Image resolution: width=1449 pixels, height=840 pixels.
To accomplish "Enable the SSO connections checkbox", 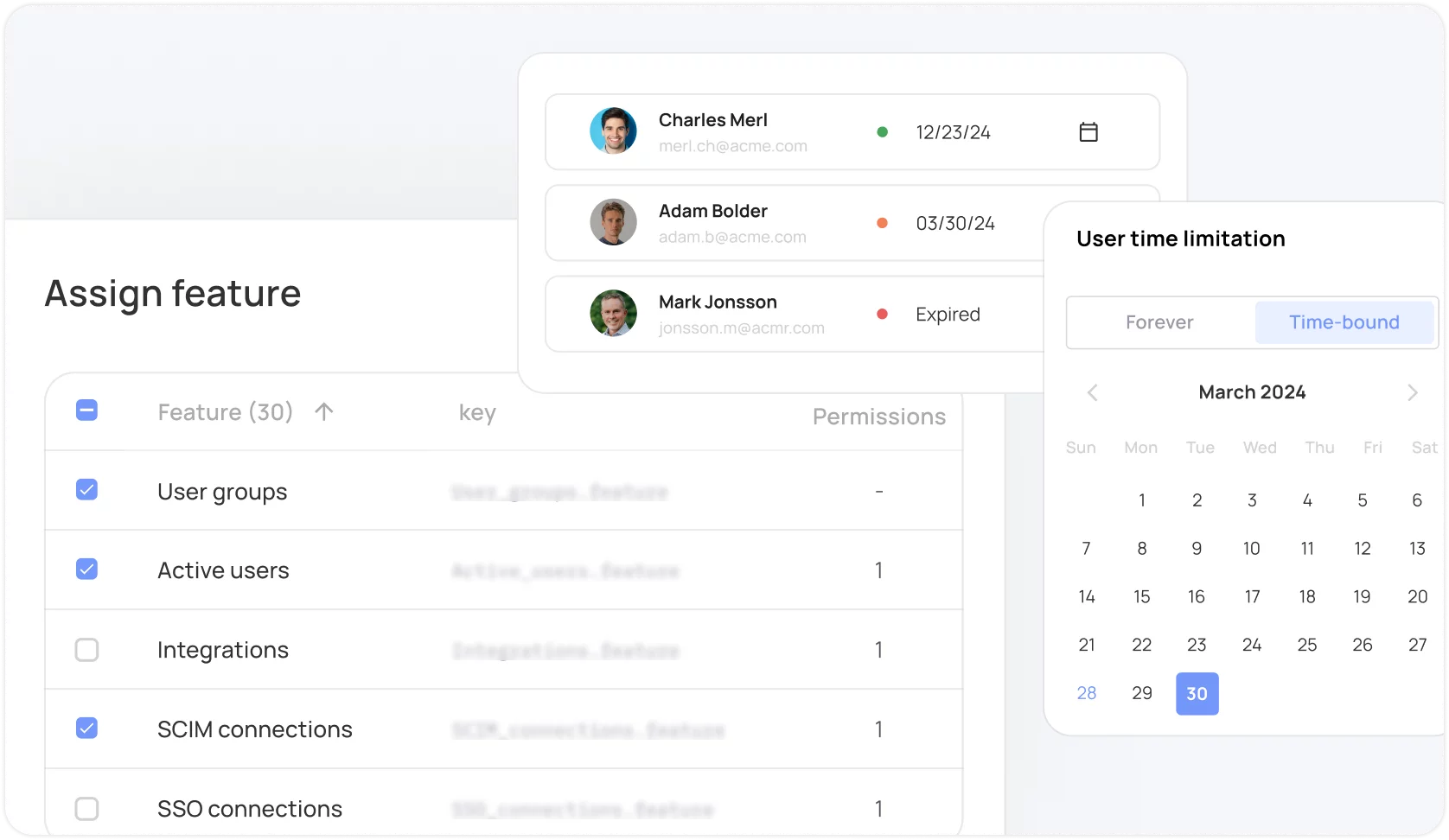I will click(86, 808).
